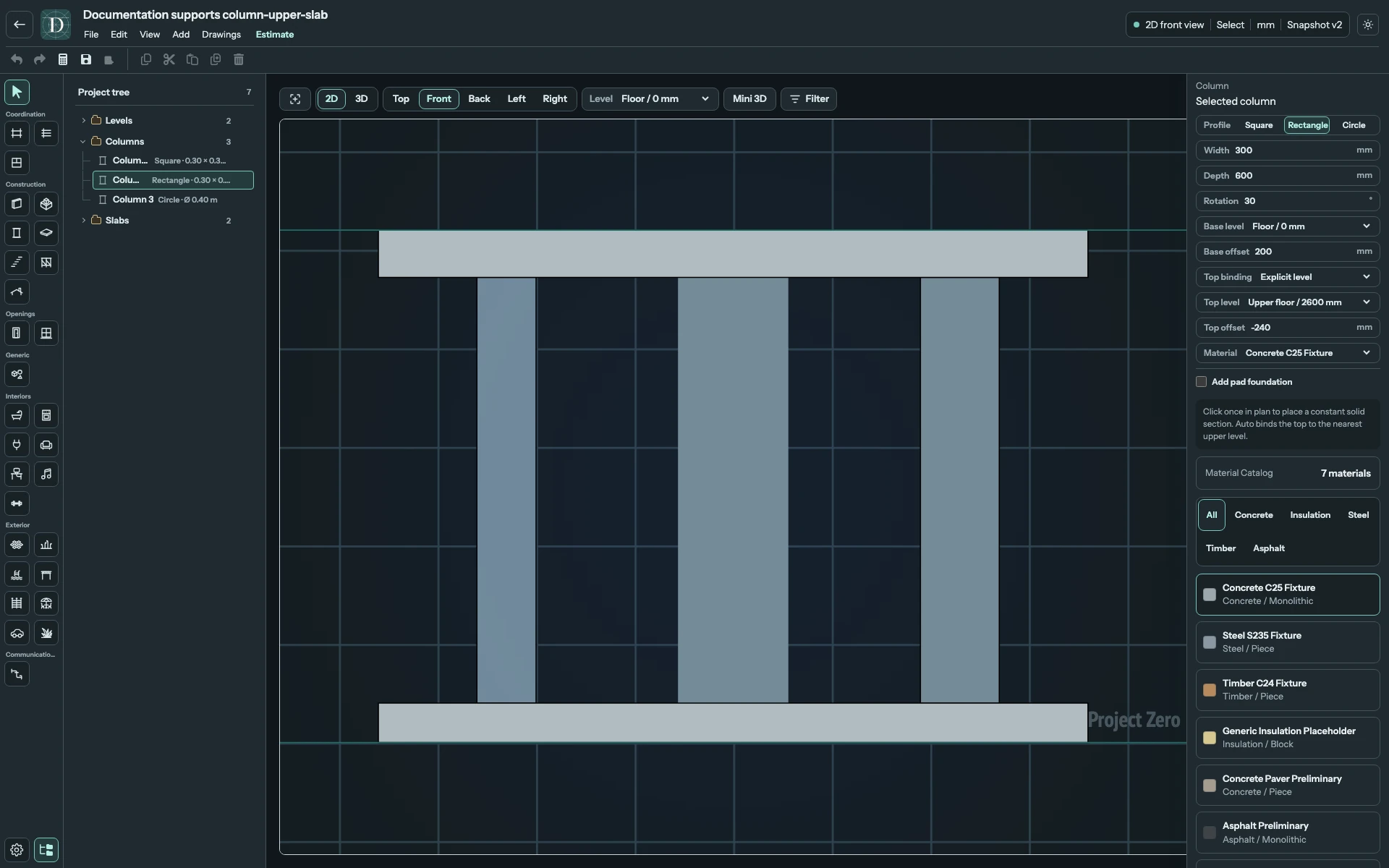The image size is (1389, 868).
Task: Switch viewport to 3D mode
Action: click(361, 99)
